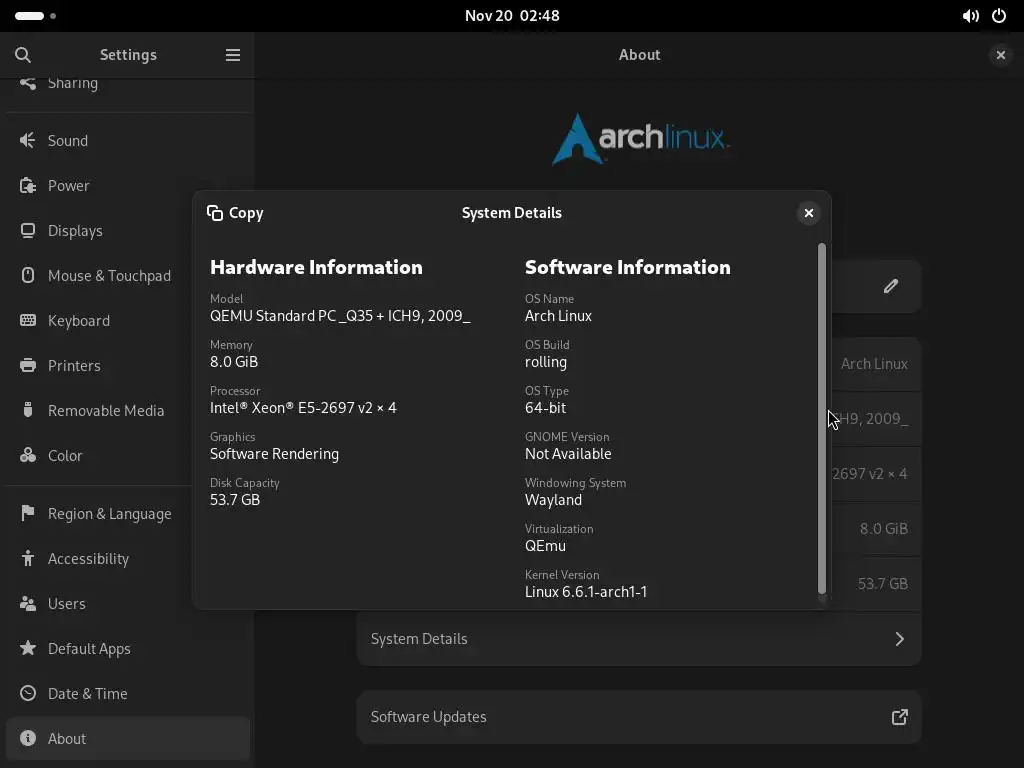Image resolution: width=1024 pixels, height=768 pixels.
Task: Open Region & Language settings
Action: point(128,513)
